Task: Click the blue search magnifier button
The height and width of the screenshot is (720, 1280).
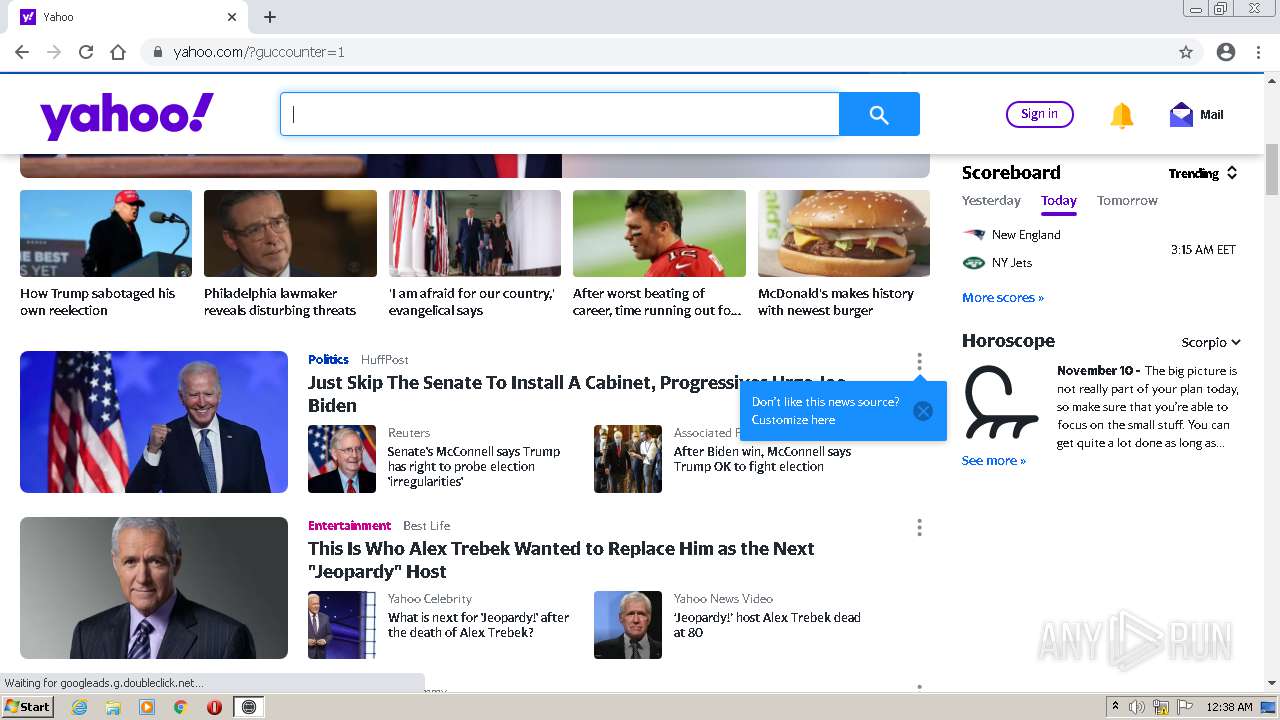Action: (x=879, y=114)
